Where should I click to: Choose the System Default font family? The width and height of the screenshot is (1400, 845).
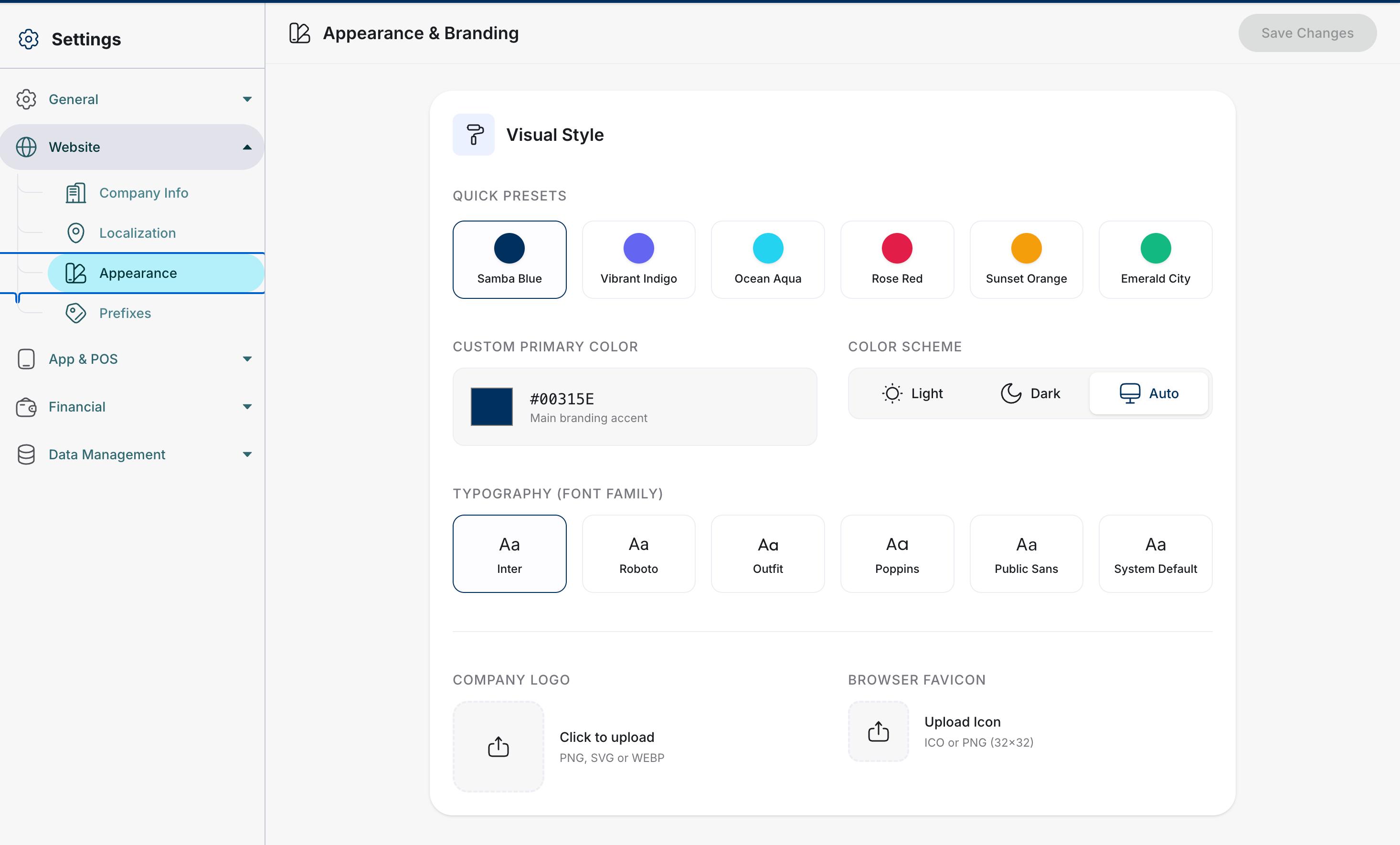[x=1156, y=554]
